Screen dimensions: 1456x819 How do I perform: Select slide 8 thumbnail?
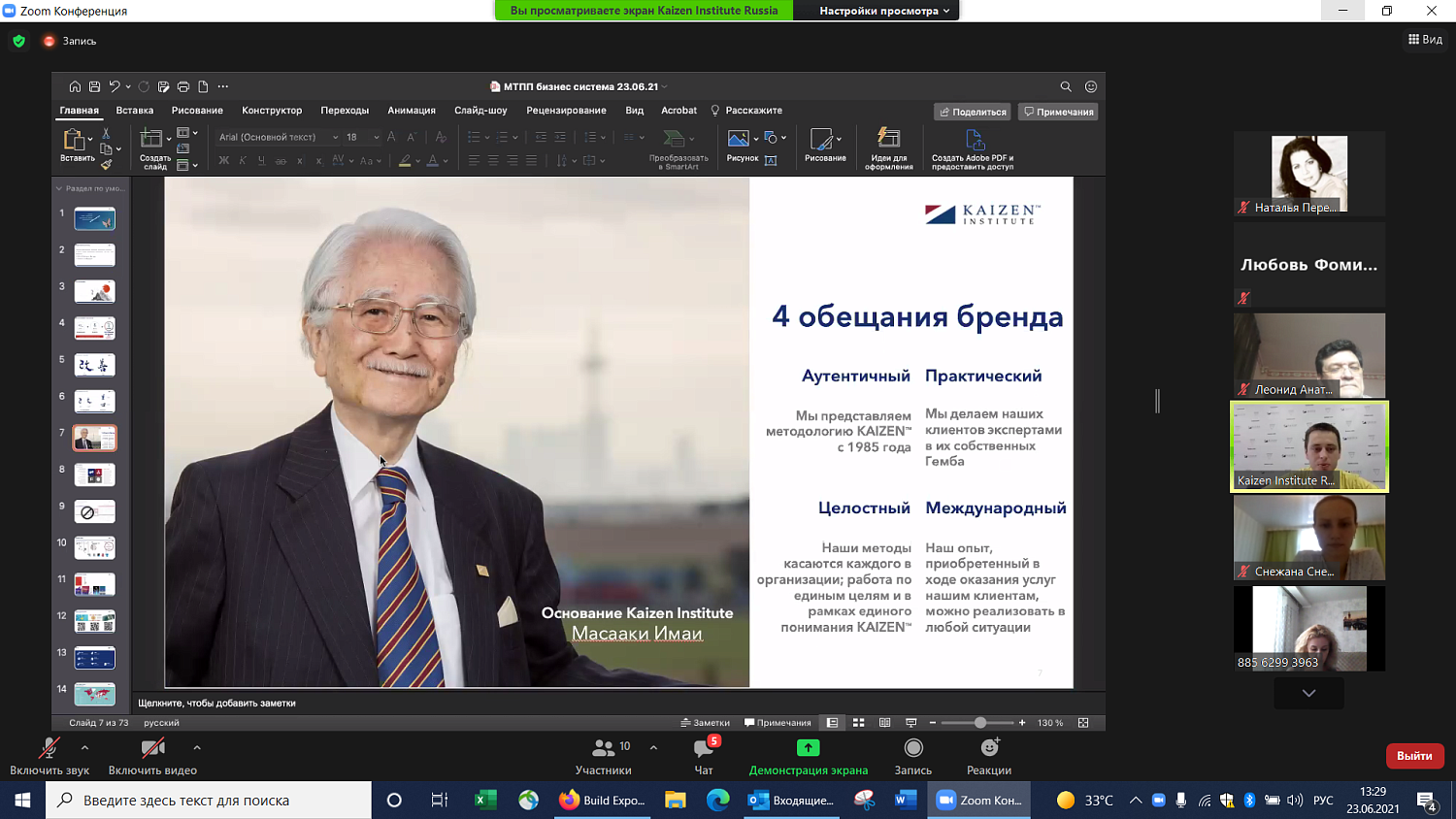tap(95, 475)
